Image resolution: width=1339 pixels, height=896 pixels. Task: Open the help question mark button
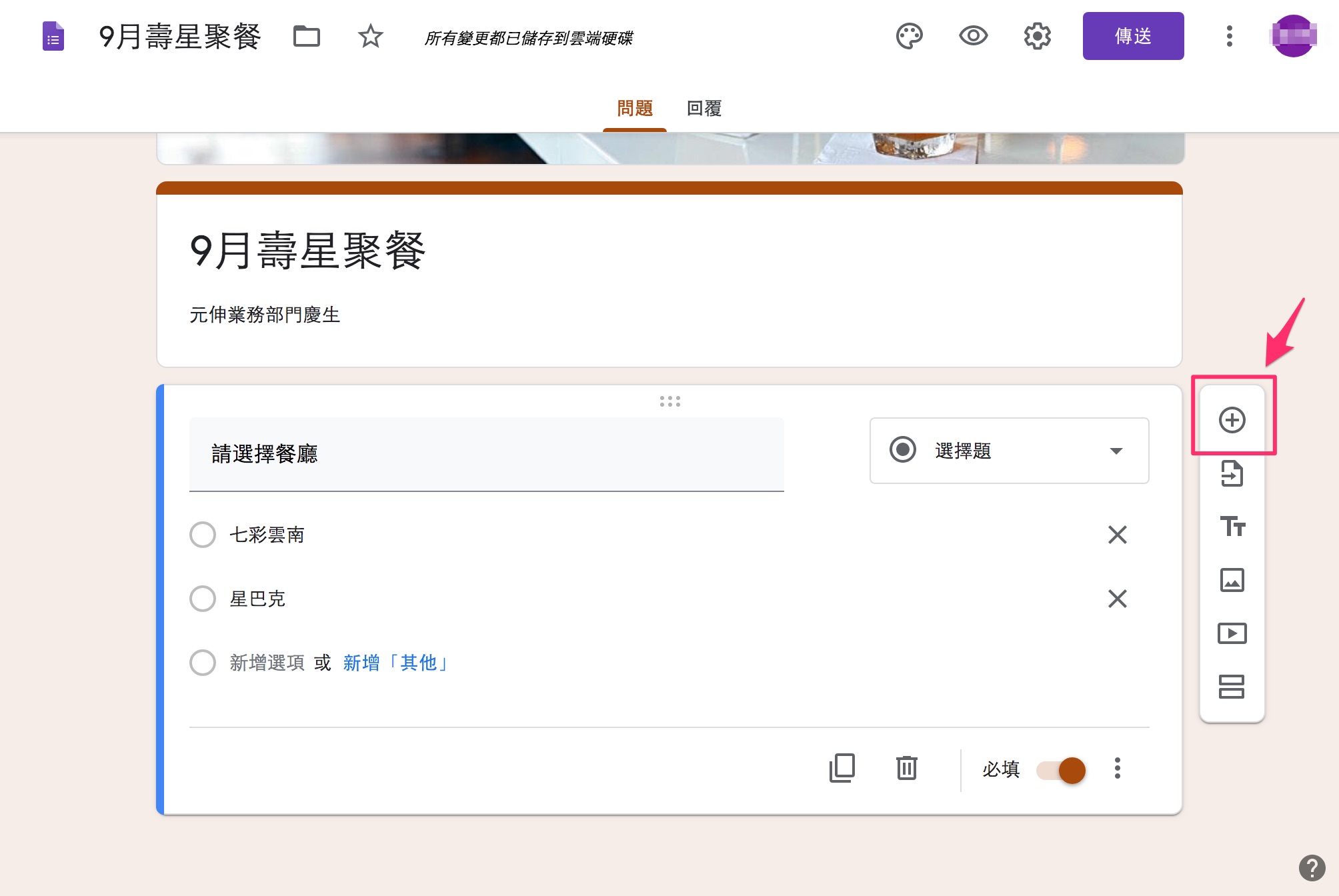coord(1312,868)
